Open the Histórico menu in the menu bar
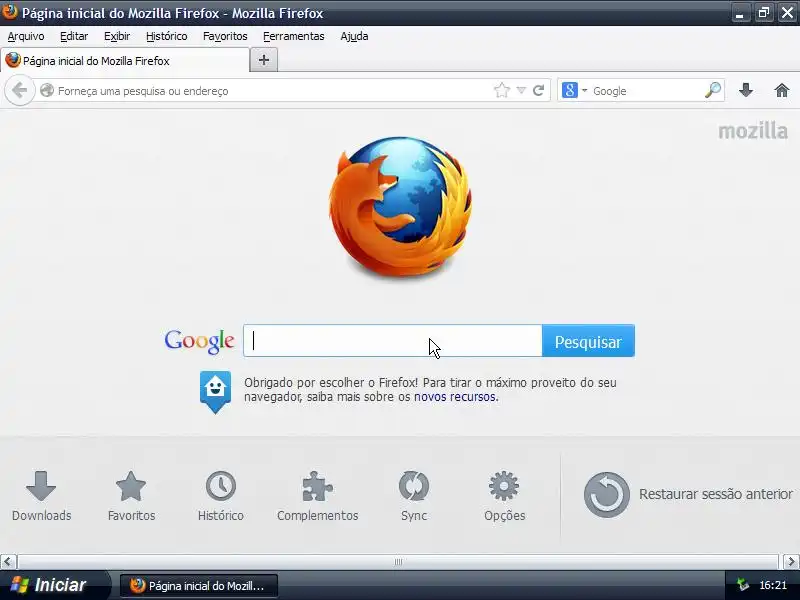The width and height of the screenshot is (800, 600). pyautogui.click(x=166, y=36)
